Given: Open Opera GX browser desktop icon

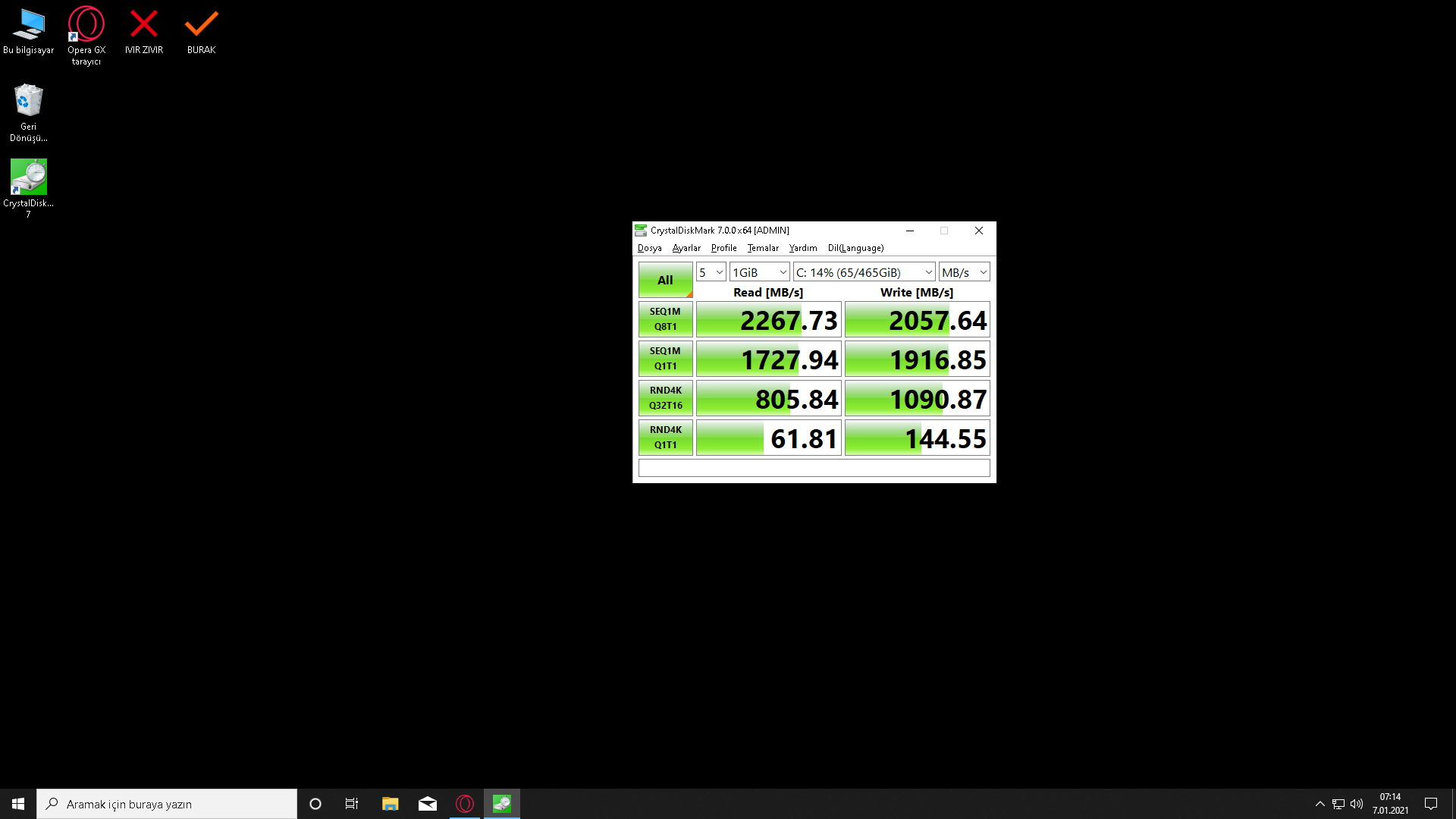Looking at the screenshot, I should click(x=86, y=24).
